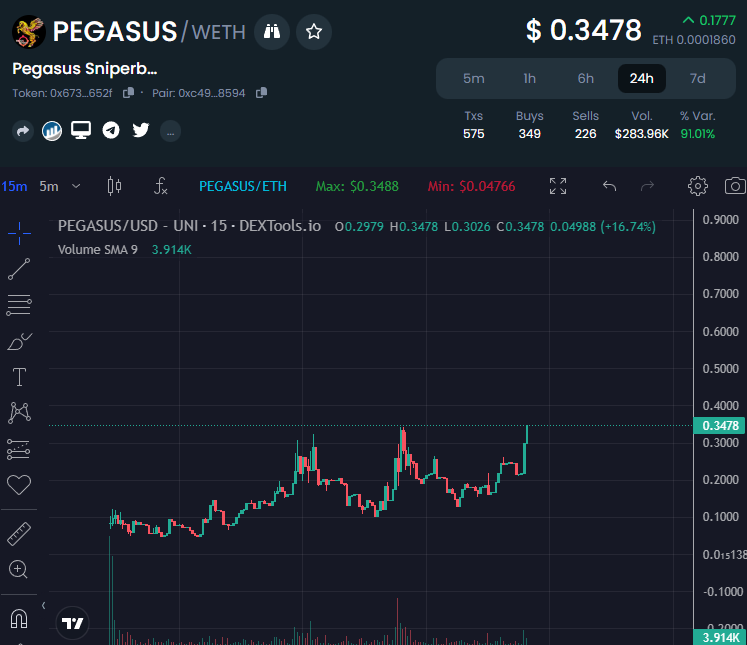
Task: Expand the chart interval dropdown chevron
Action: pos(76,186)
